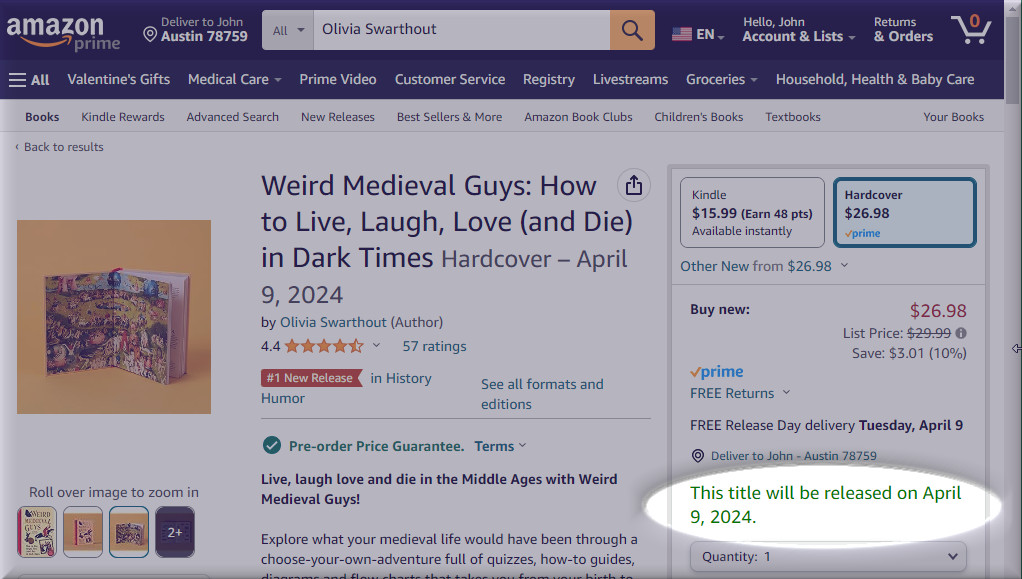Expand the Pre-order Terms dropdown
This screenshot has width=1022, height=579.
[x=500, y=446]
